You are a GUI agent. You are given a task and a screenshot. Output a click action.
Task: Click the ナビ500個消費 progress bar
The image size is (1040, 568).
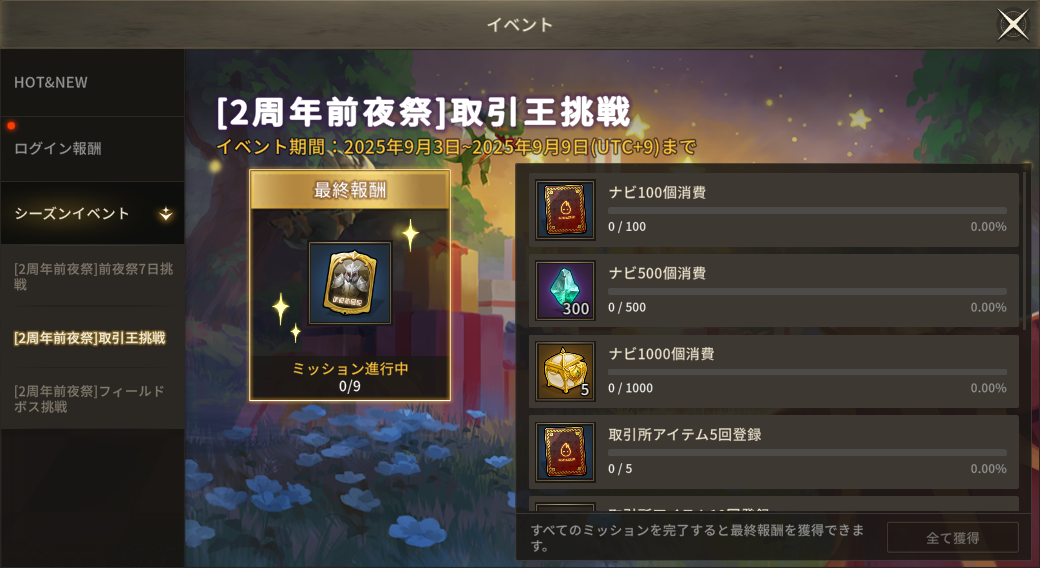pos(807,291)
